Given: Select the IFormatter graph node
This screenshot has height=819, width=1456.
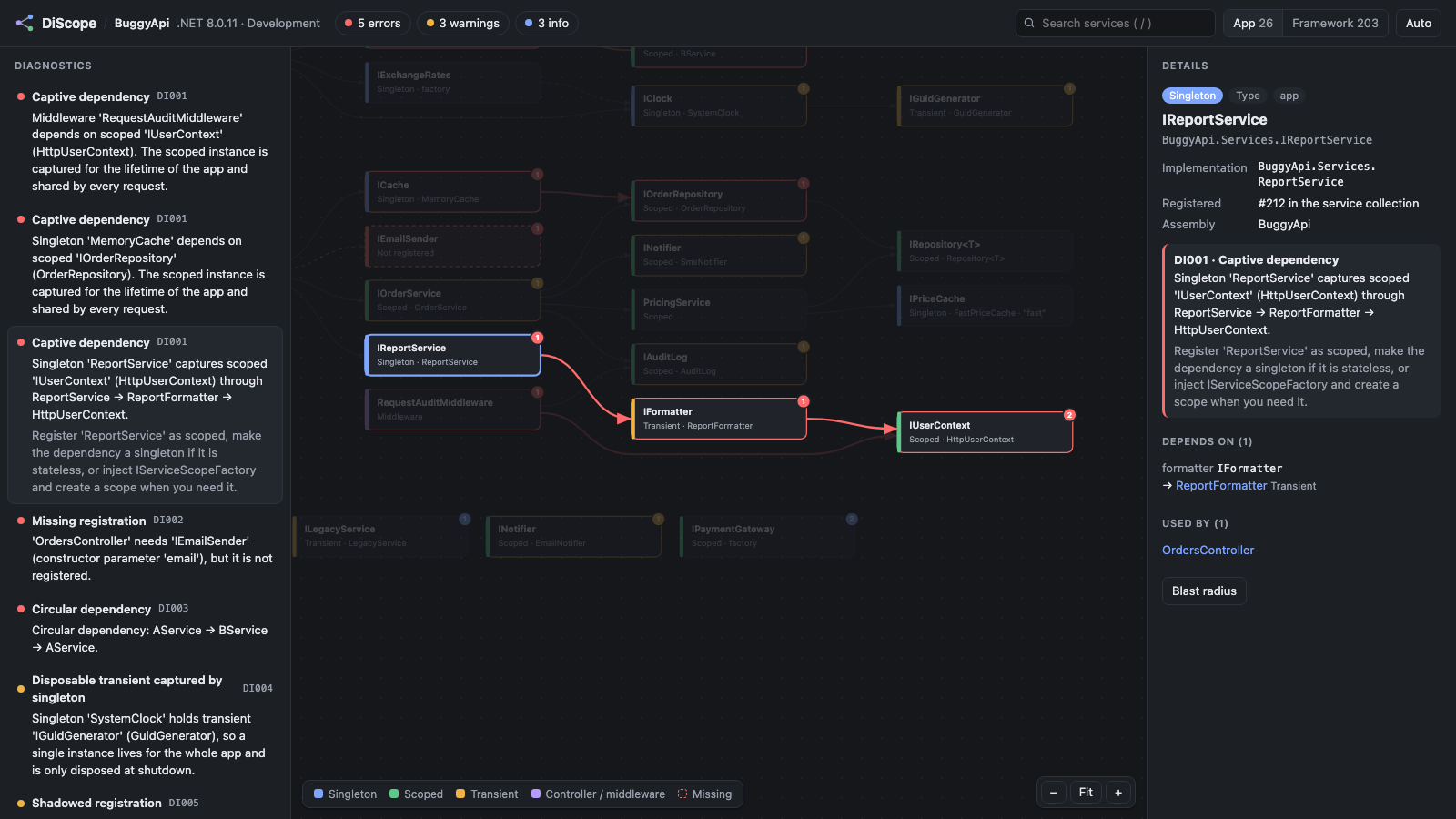Looking at the screenshot, I should click(719, 419).
